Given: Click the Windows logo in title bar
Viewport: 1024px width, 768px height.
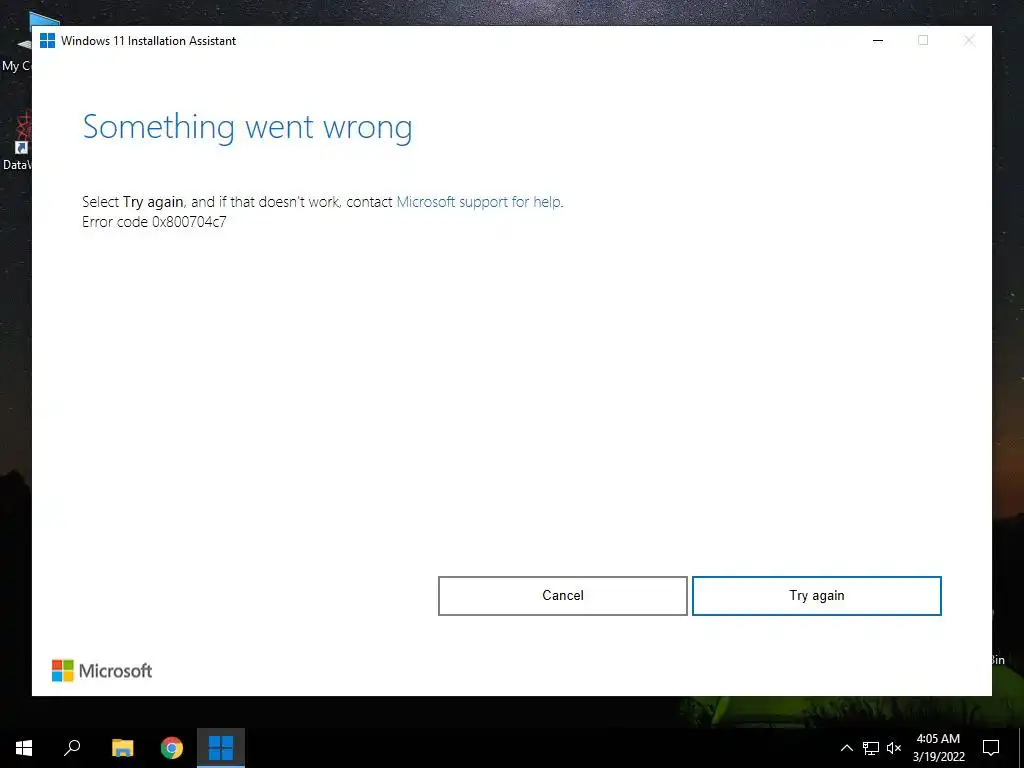Looking at the screenshot, I should pos(48,40).
